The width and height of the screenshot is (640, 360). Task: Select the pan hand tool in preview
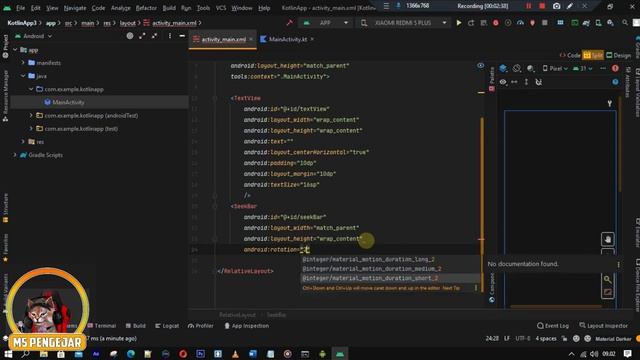pyautogui.click(x=607, y=240)
